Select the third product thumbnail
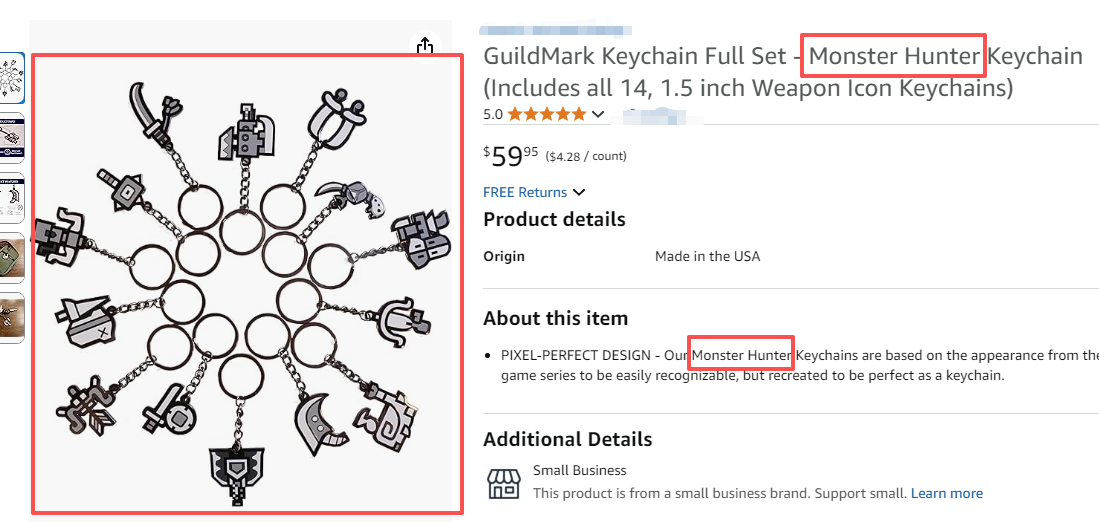Screen dimensions: 1099x522 pyautogui.click(x=12, y=200)
